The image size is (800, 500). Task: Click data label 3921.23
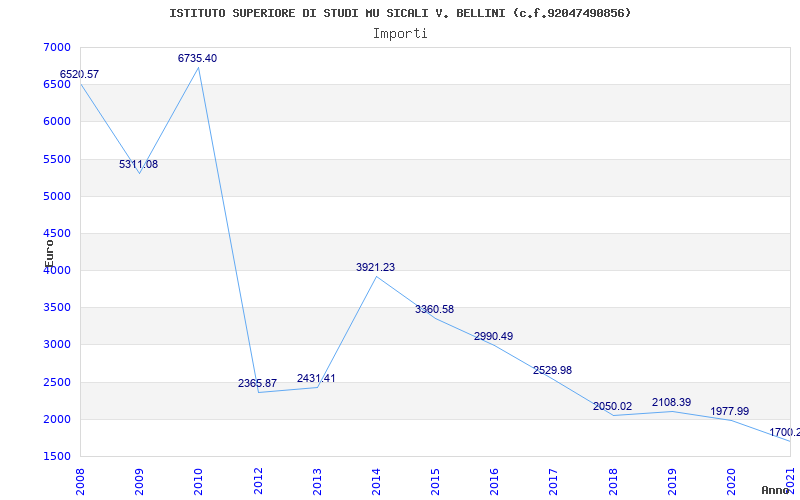pos(376,267)
